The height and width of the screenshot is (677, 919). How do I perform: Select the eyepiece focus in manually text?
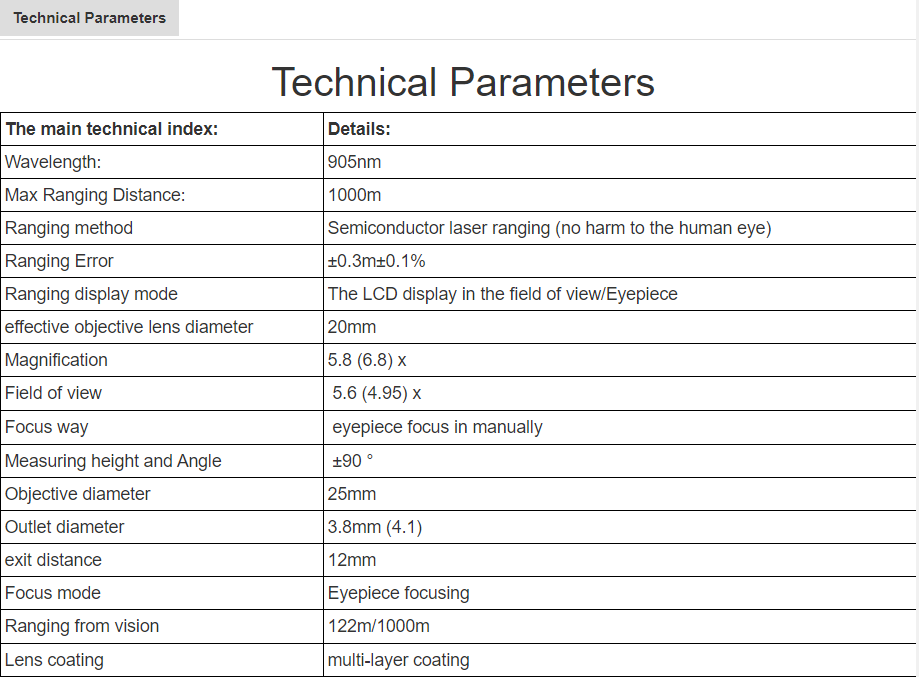point(437,427)
